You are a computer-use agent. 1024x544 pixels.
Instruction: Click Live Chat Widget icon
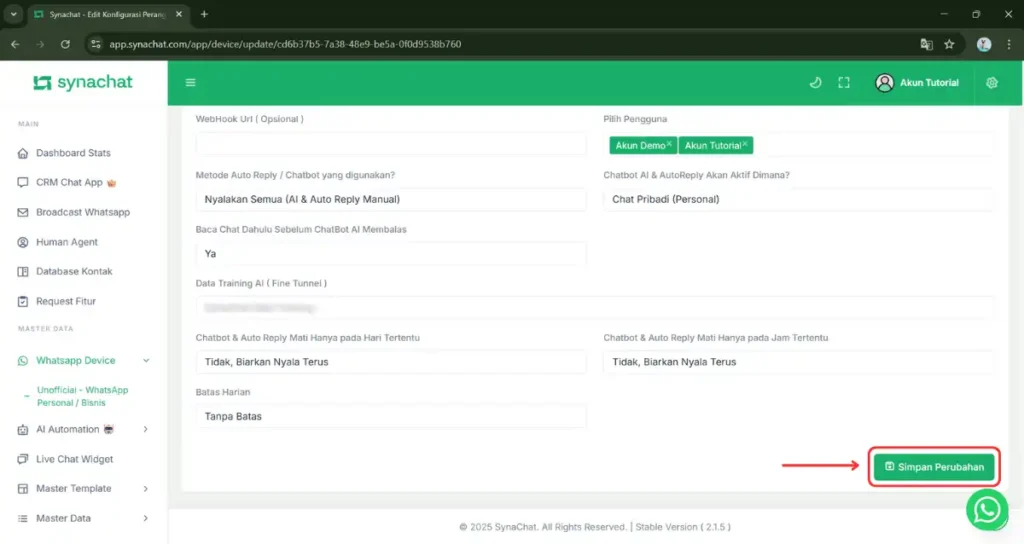pyautogui.click(x=23, y=459)
